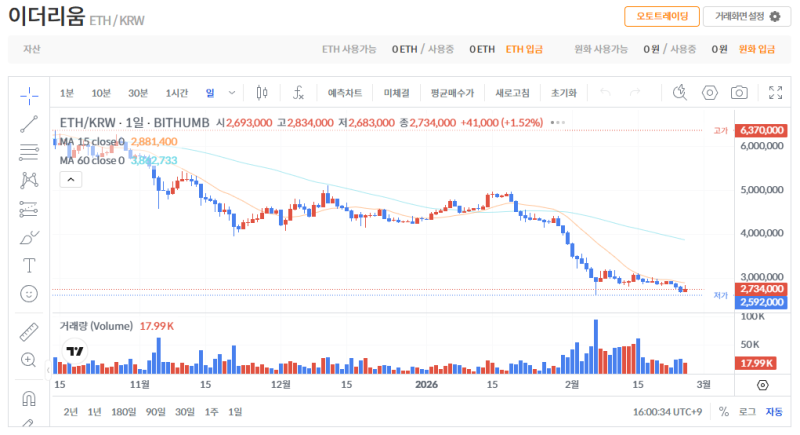800x435 pixels.
Task: Click the ETH/KRW · 1일 · BITHUMB title
Action: 135,122
